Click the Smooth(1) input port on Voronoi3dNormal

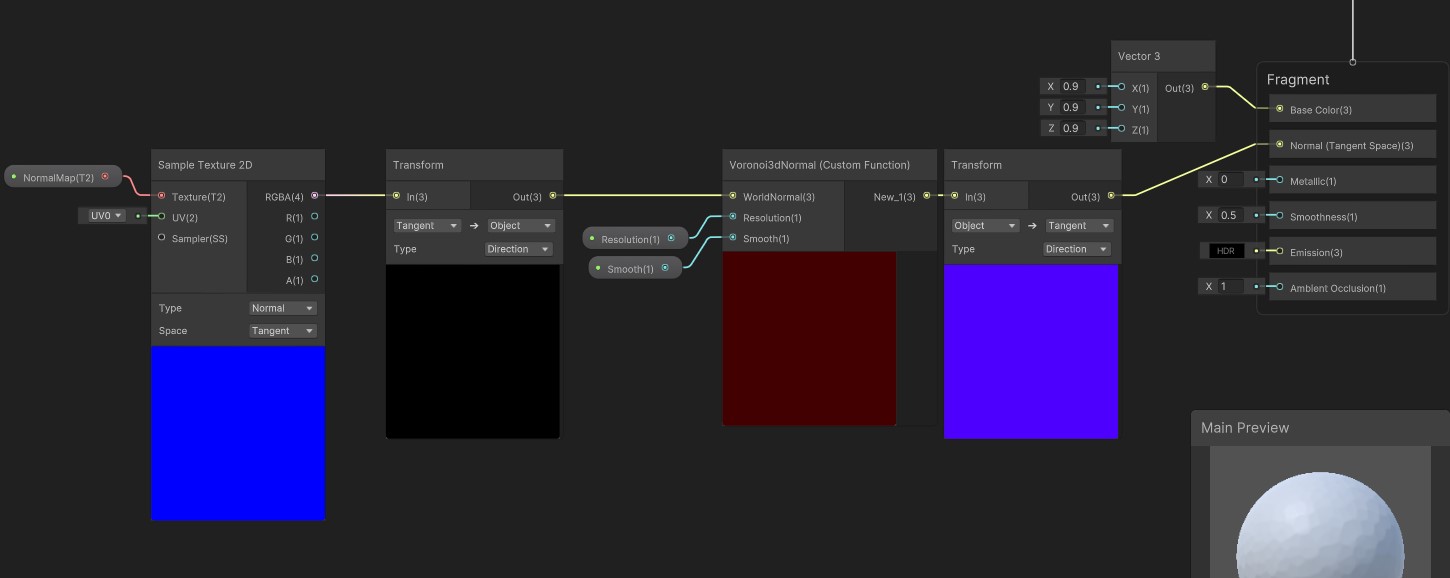(733, 238)
